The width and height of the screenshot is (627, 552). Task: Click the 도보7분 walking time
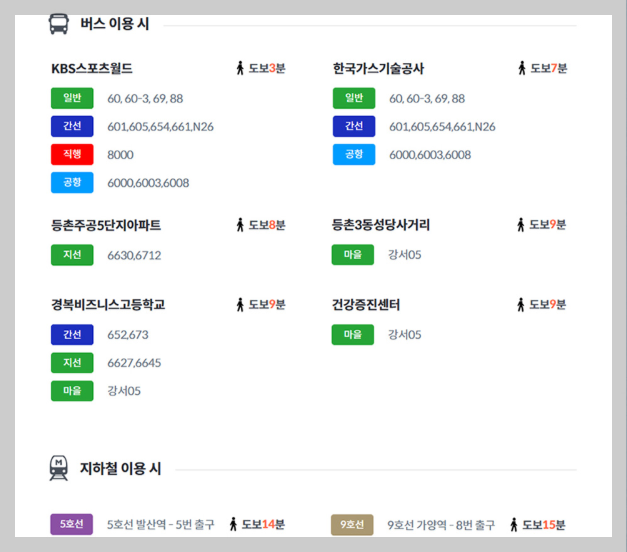click(x=549, y=68)
